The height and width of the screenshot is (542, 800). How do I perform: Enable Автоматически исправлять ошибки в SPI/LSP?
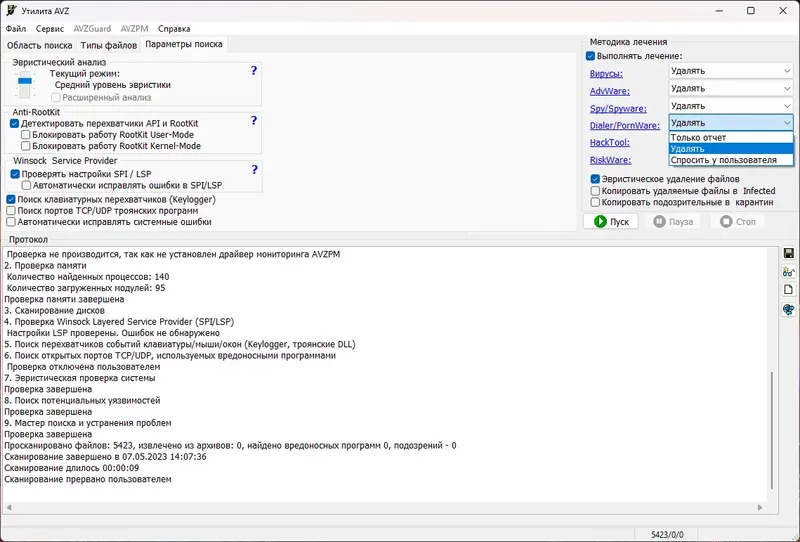coord(27,185)
